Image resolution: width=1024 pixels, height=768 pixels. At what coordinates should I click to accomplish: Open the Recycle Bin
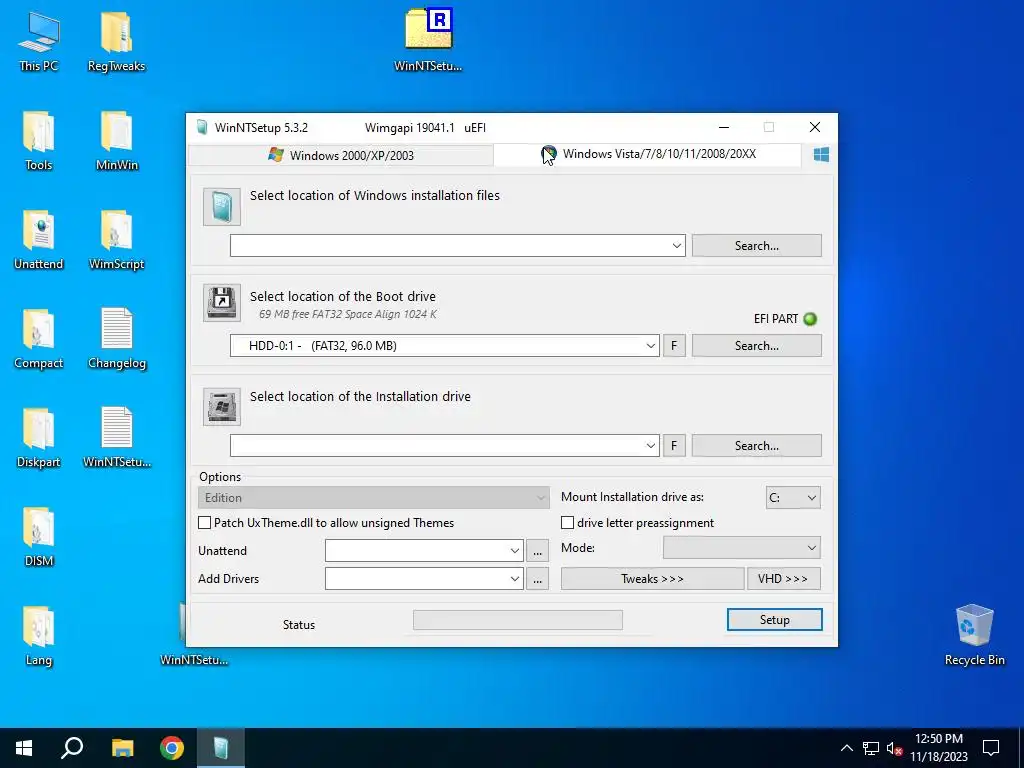click(x=974, y=635)
